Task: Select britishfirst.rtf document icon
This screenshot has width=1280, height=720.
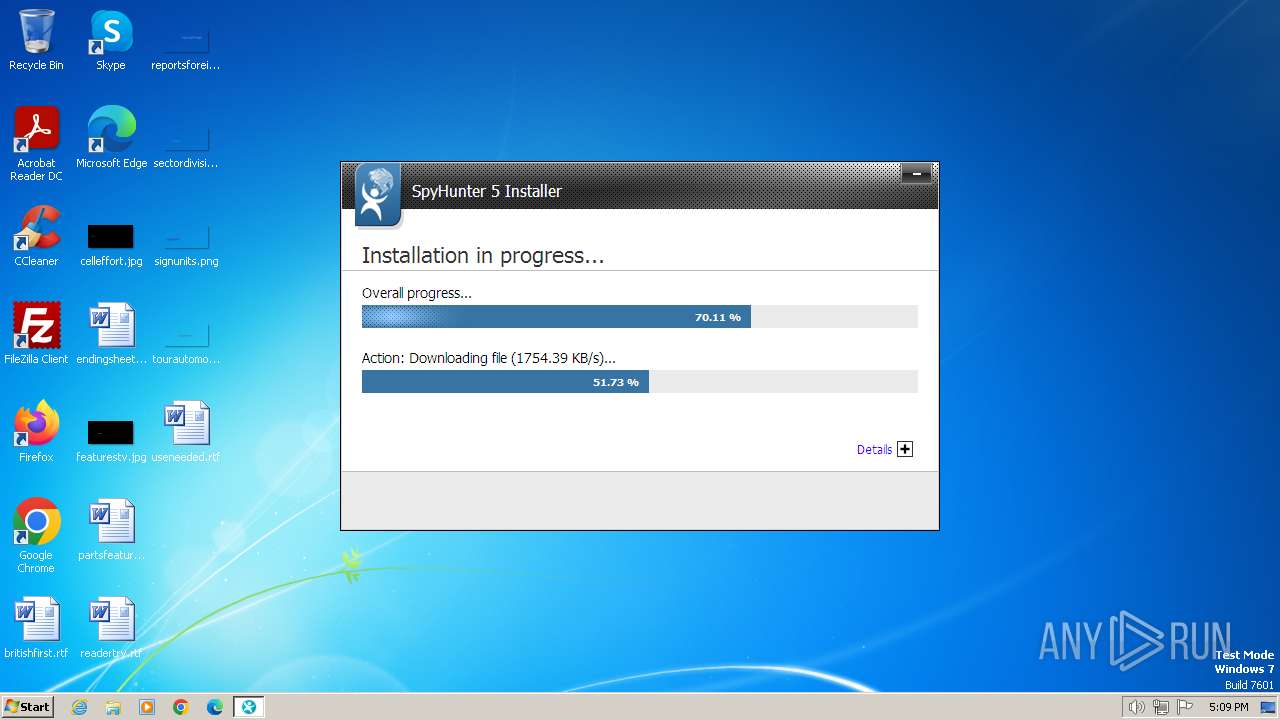Action: pos(36,628)
